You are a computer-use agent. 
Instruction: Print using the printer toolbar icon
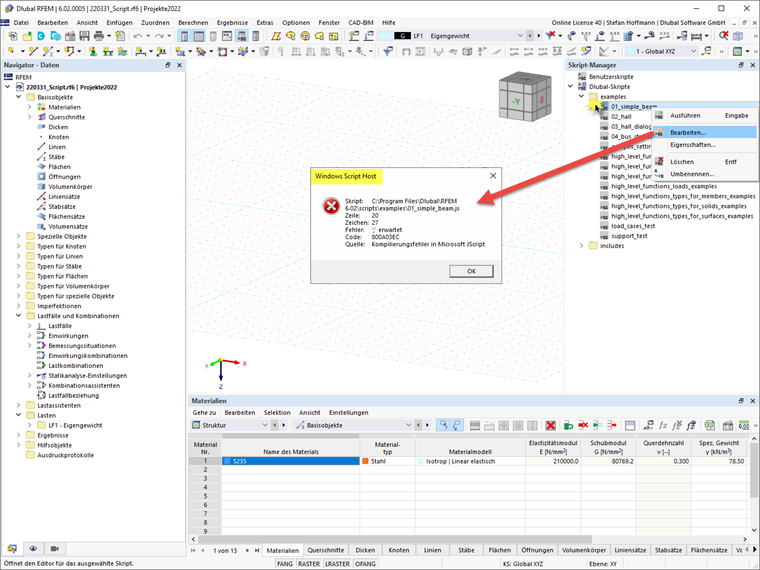coord(99,36)
